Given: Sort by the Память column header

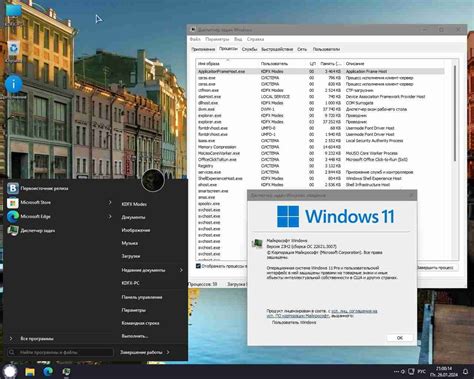Looking at the screenshot, I should (330, 63).
